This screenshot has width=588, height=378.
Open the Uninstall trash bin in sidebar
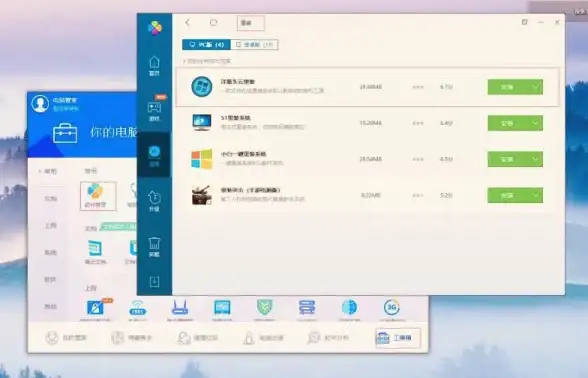coord(154,246)
